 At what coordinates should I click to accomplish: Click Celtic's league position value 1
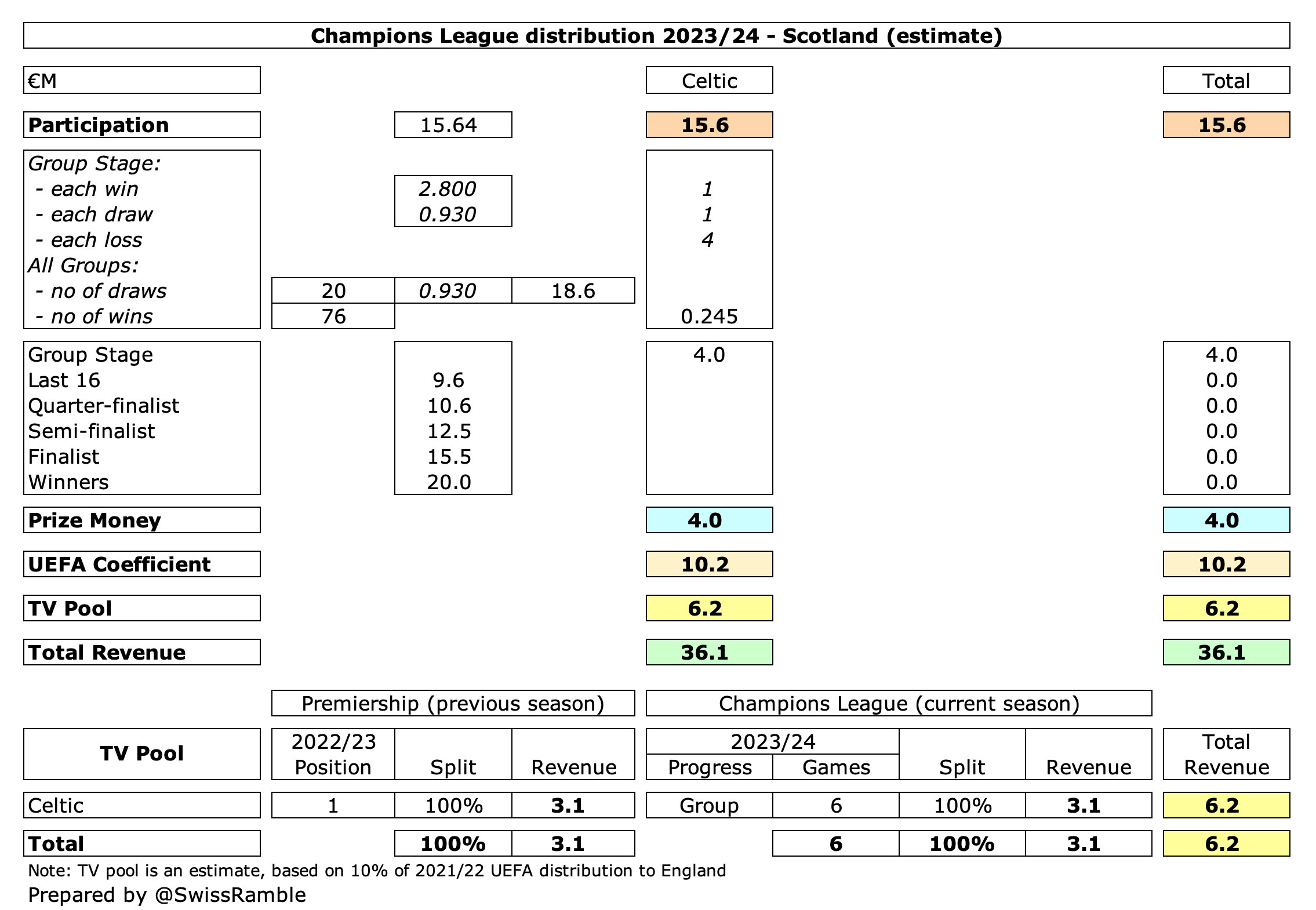(x=333, y=806)
